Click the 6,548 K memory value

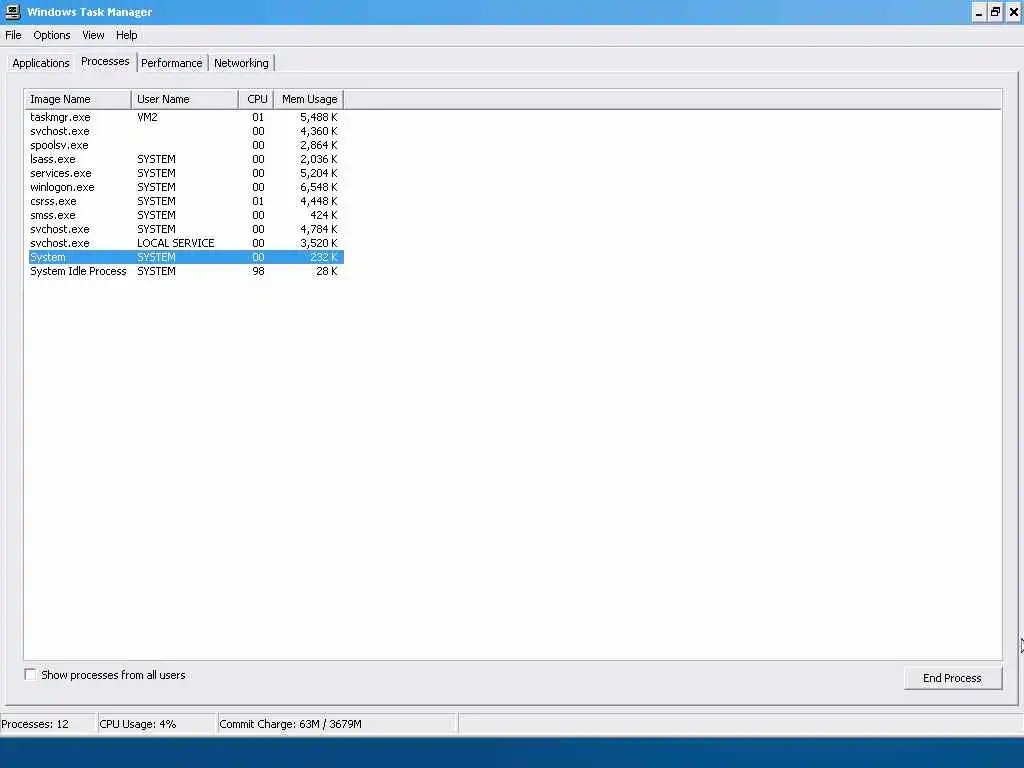319,187
